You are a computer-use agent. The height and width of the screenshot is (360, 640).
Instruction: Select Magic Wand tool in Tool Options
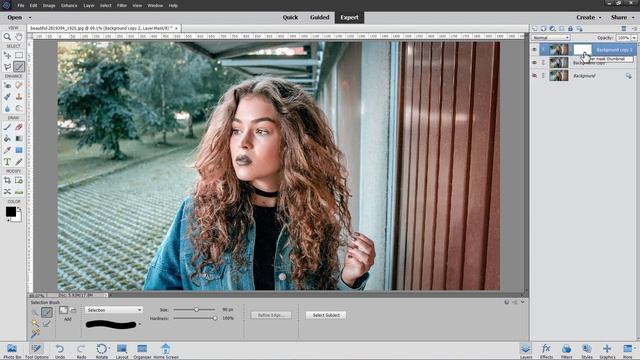[36, 323]
